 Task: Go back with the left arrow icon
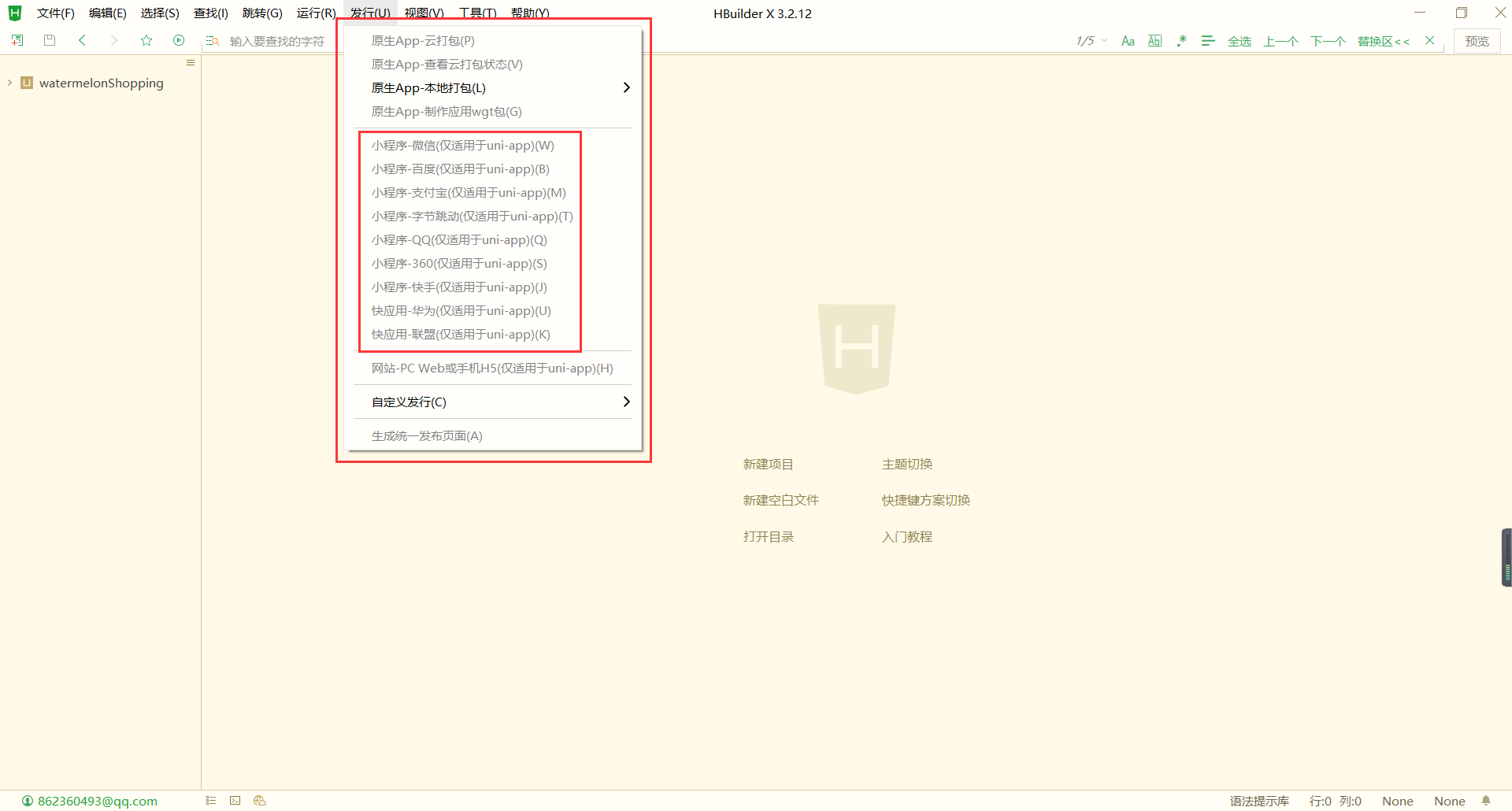click(82, 40)
